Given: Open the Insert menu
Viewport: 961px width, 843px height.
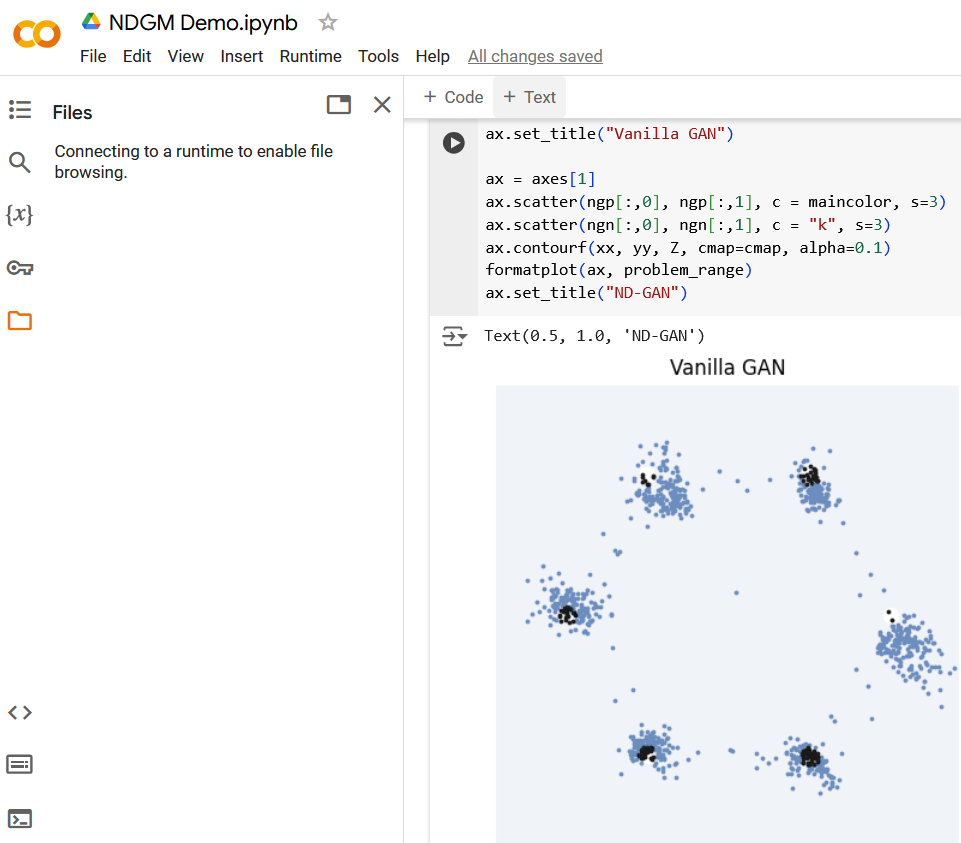Looking at the screenshot, I should pyautogui.click(x=241, y=56).
